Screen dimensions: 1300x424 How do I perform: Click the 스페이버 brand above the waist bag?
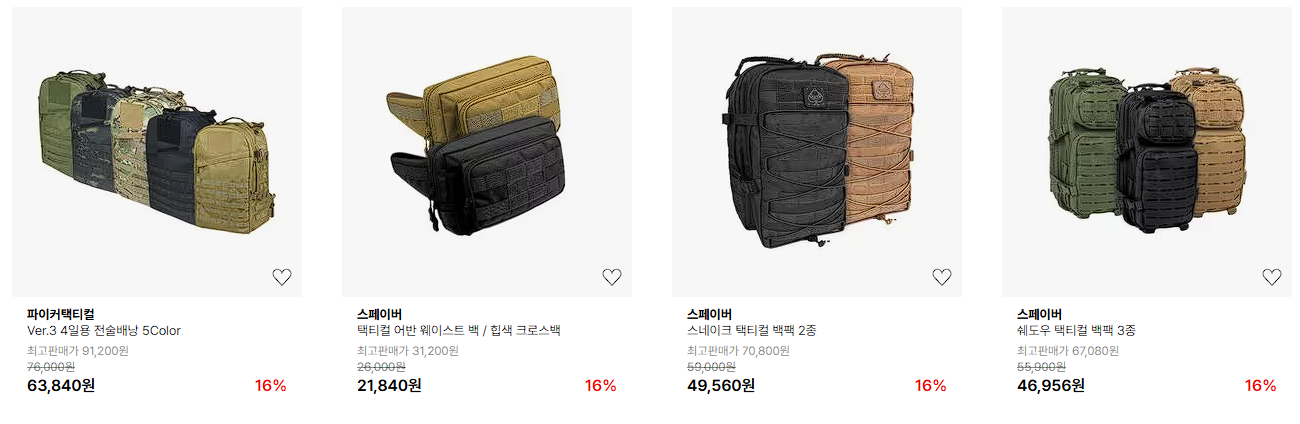(380, 314)
